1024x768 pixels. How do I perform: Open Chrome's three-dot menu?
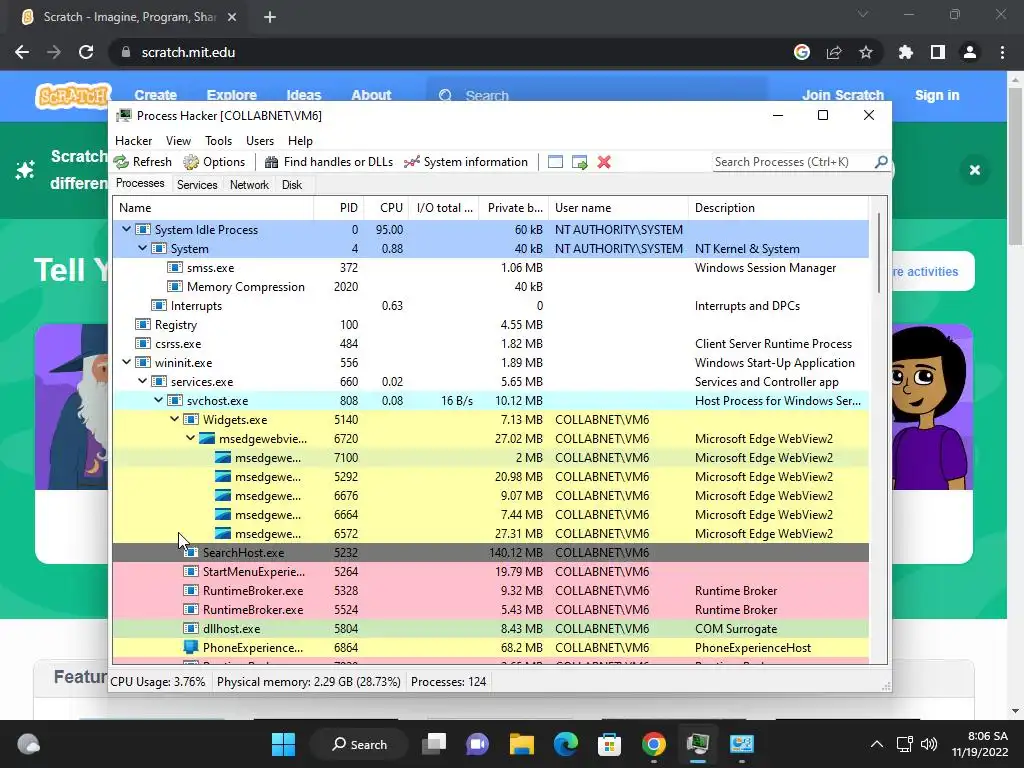[x=1002, y=52]
